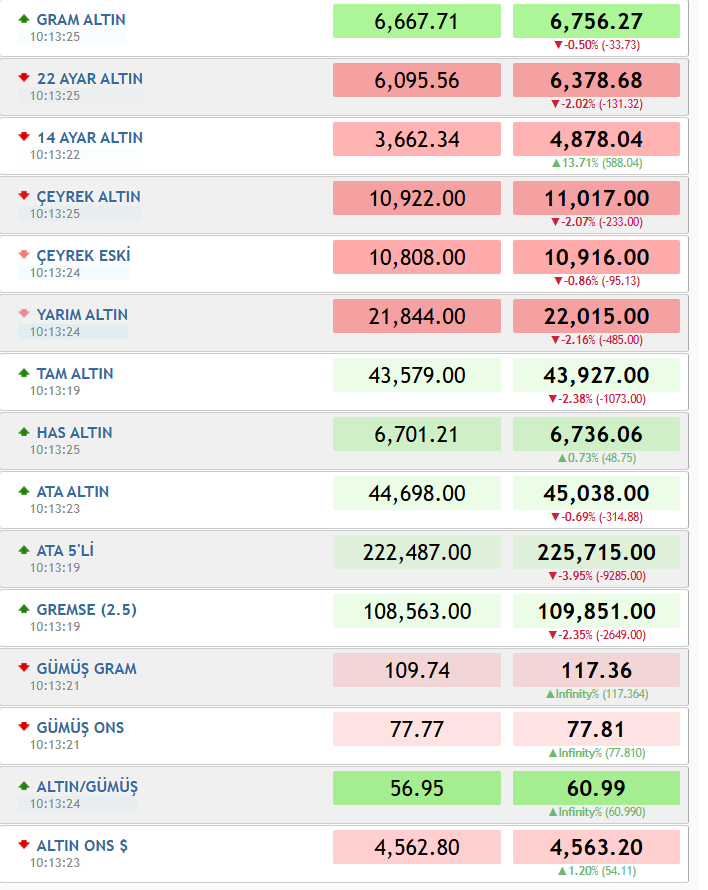Image resolution: width=708 pixels, height=890 pixels.
Task: Click the green up arrow beside TAM ALTIN
Action: [24, 373]
